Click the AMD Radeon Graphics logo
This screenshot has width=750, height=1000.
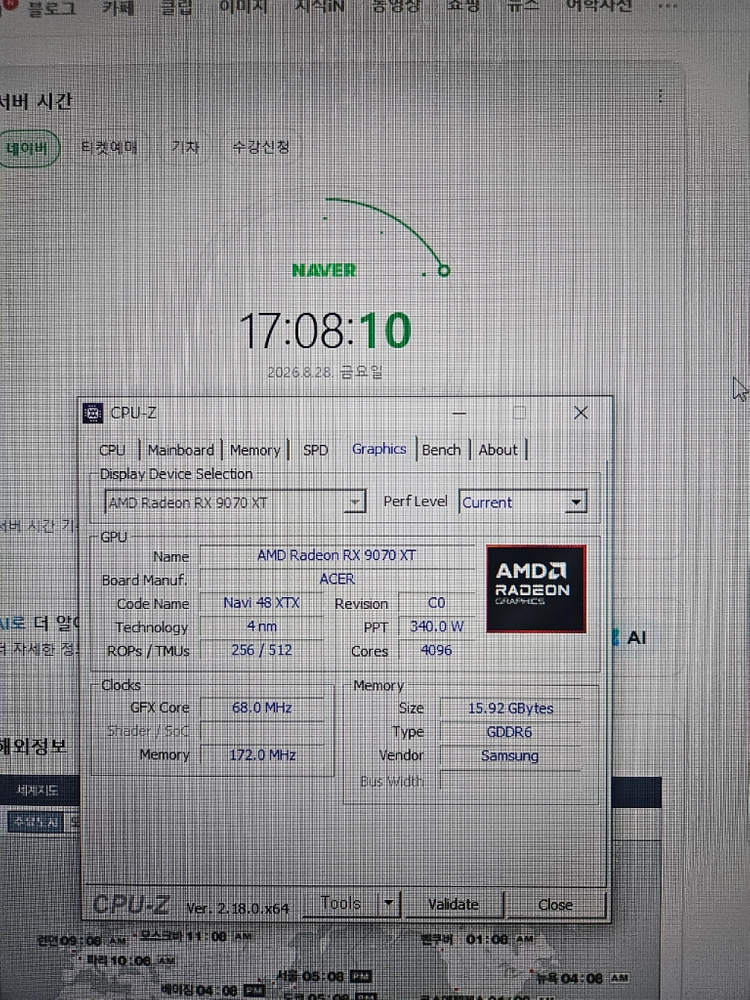536,589
